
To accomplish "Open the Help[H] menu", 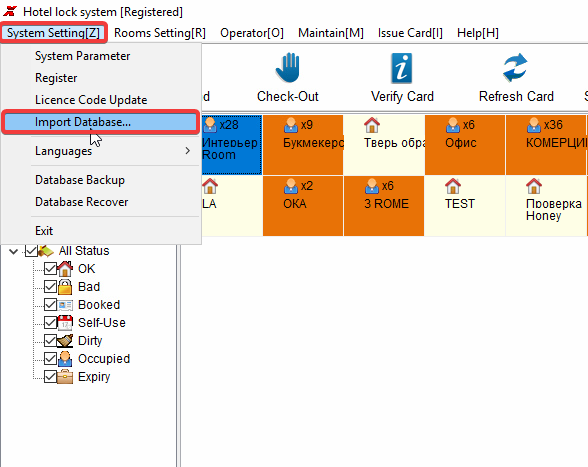I will coord(478,33).
